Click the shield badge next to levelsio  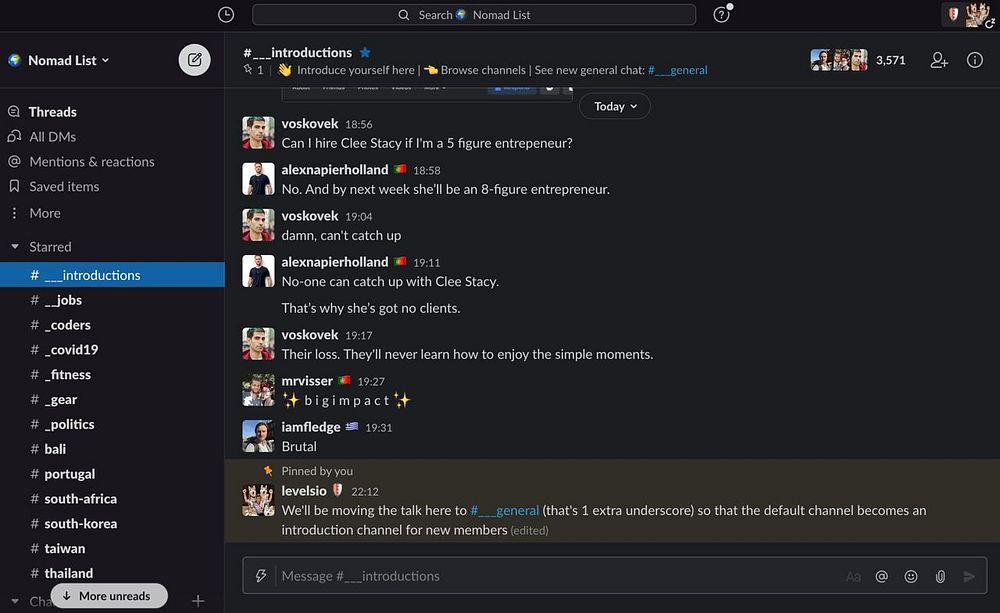337,490
